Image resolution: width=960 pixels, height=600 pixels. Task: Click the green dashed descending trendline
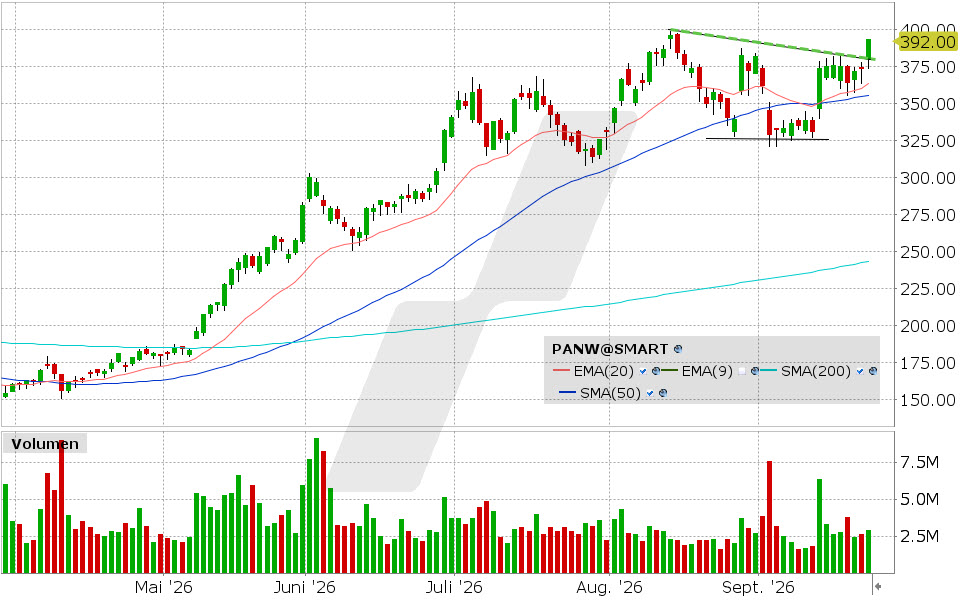[x=771, y=44]
